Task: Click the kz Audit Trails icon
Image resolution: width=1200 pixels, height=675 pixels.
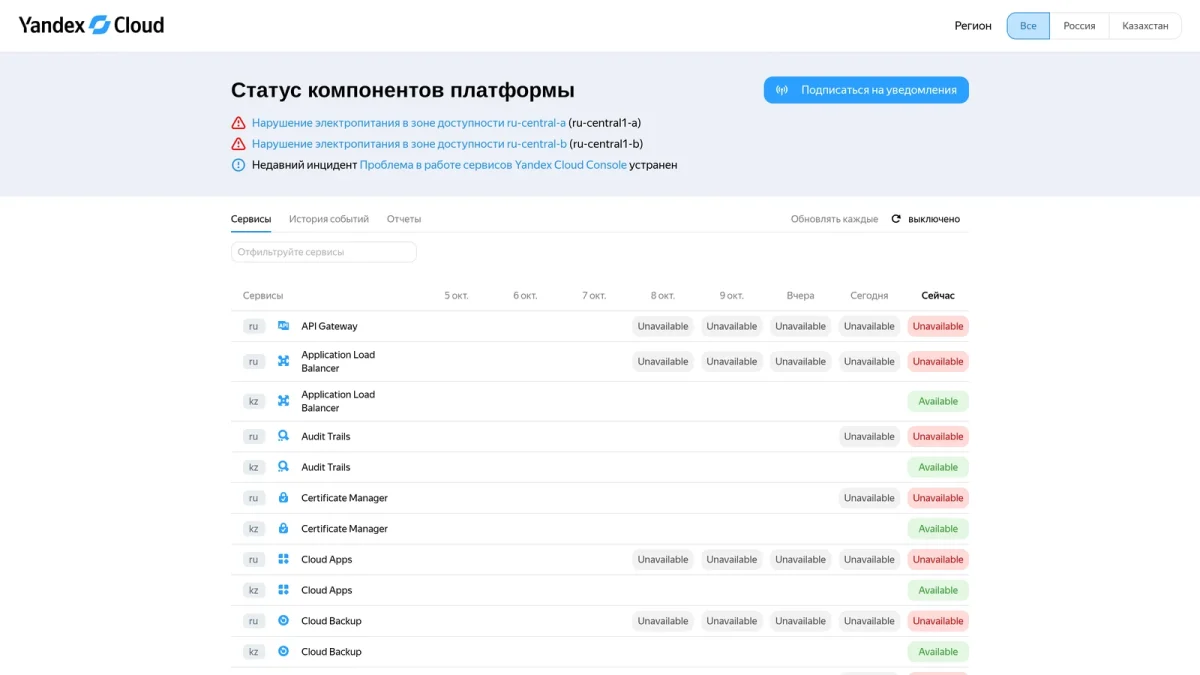Action: 283,467
